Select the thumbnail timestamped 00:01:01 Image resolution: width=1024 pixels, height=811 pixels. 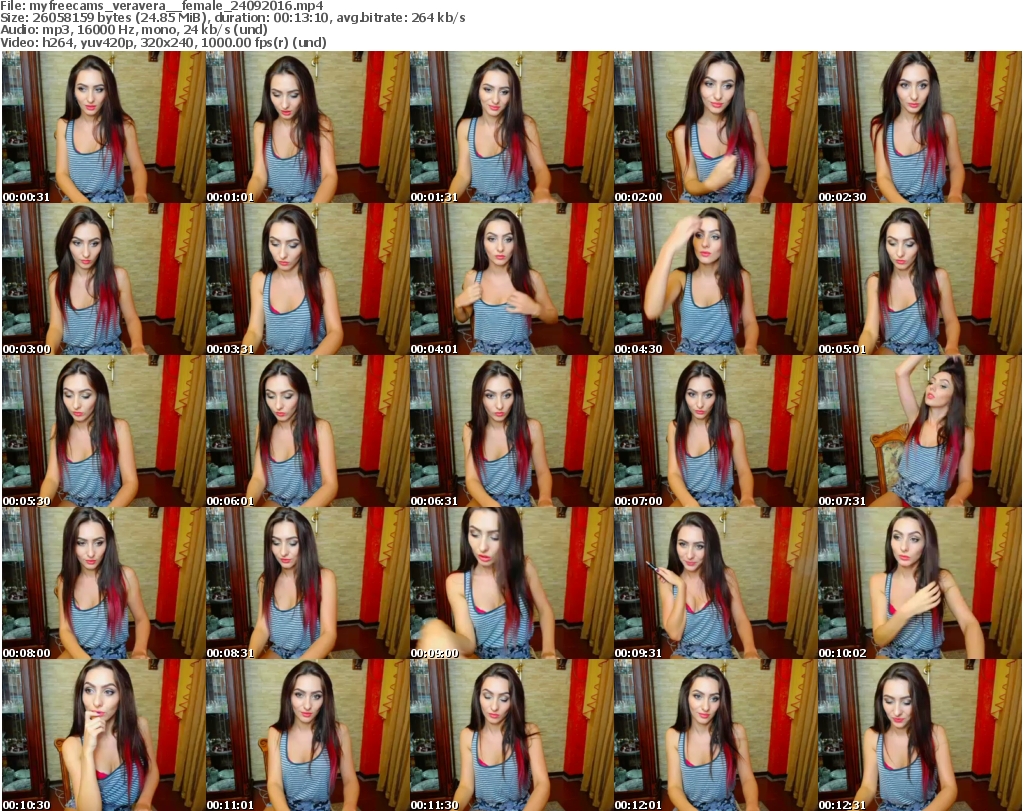click(x=308, y=127)
